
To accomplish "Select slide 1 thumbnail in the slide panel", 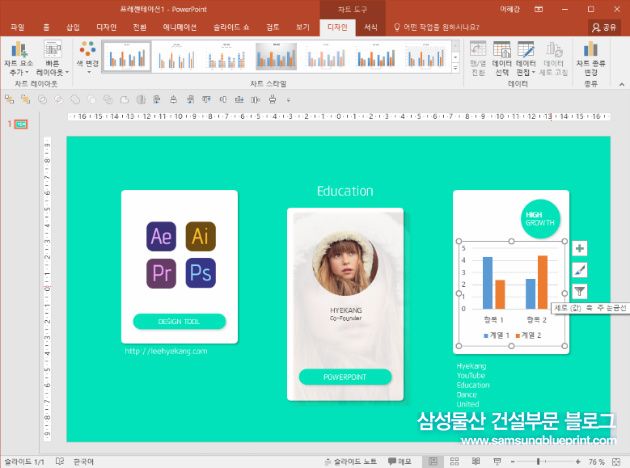I will [x=21, y=124].
